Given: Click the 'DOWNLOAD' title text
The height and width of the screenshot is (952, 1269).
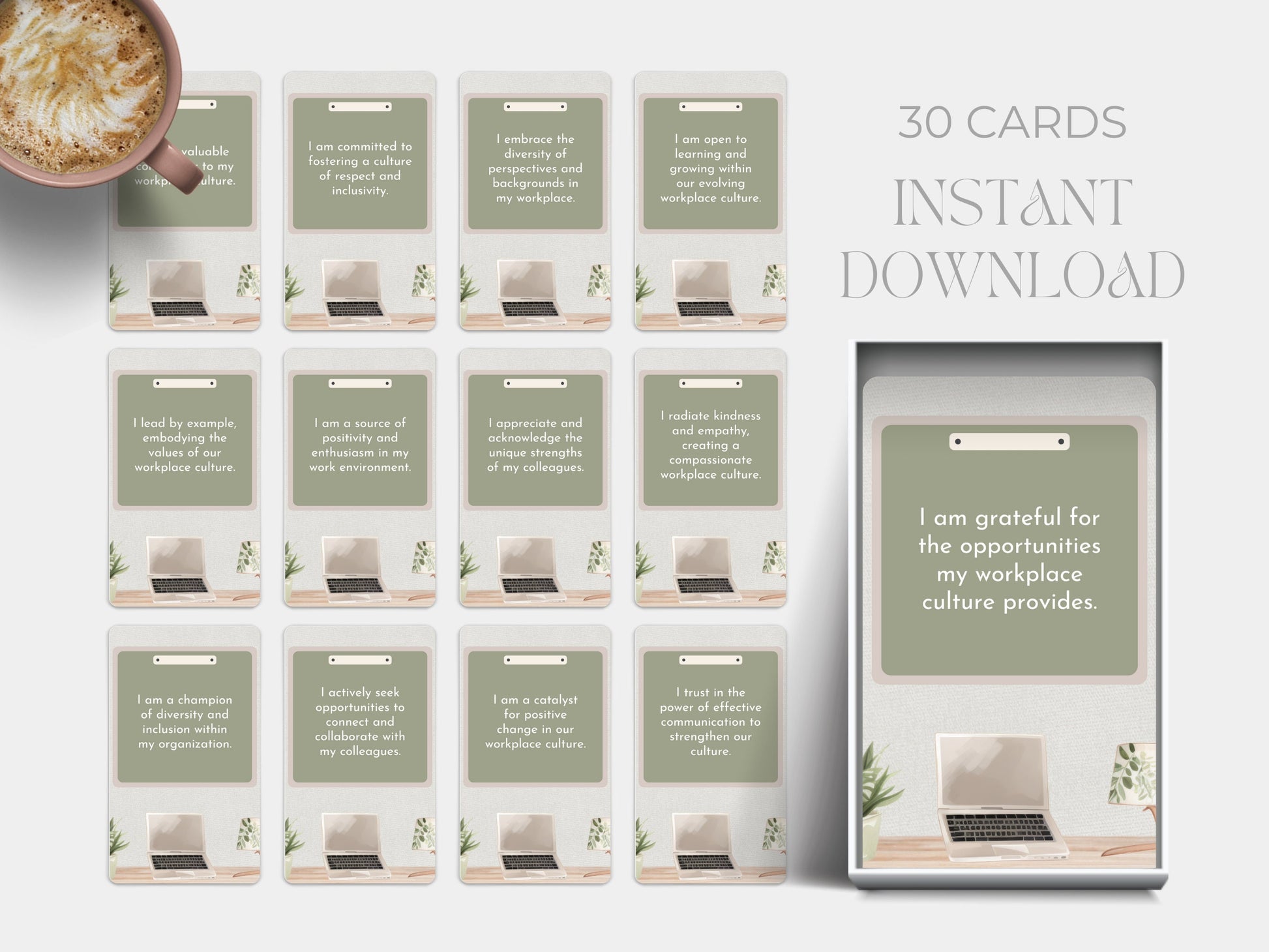Looking at the screenshot, I should [1011, 276].
